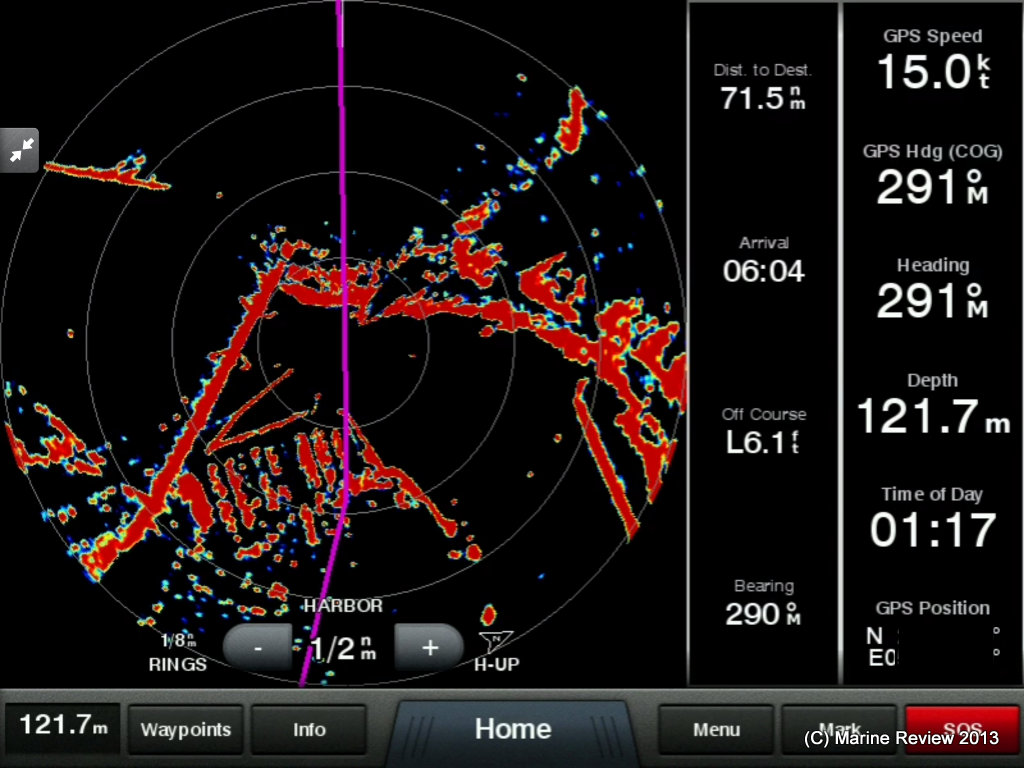
Task: Open the Info screen
Action: [x=309, y=730]
